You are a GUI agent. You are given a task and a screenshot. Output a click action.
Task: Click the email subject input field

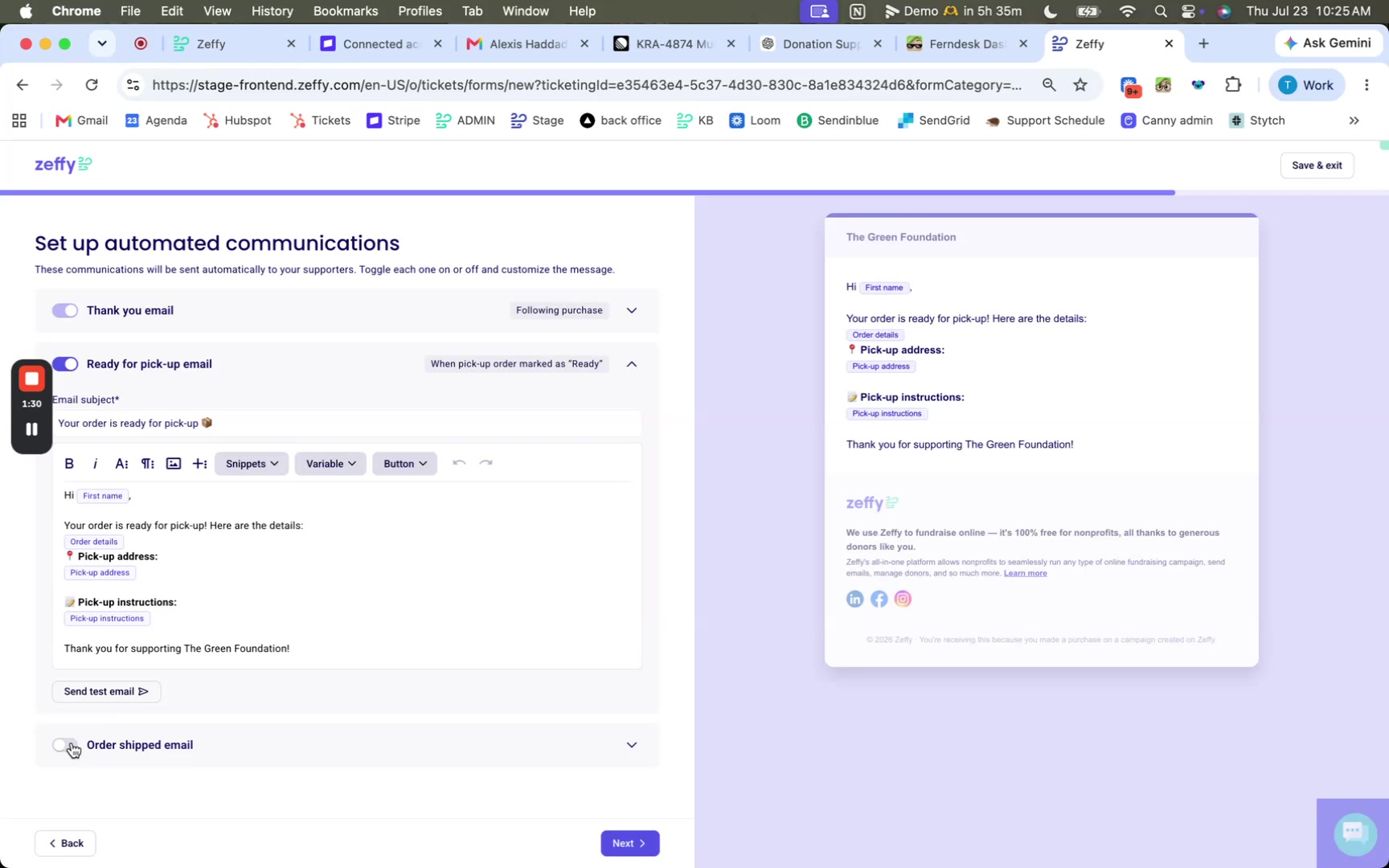(x=347, y=424)
